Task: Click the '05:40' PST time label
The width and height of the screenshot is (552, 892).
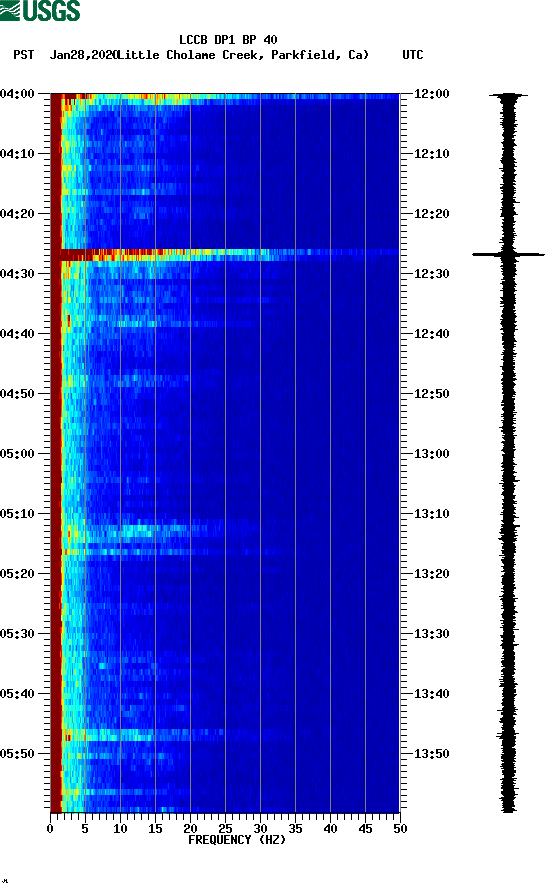Action: (x=17, y=693)
